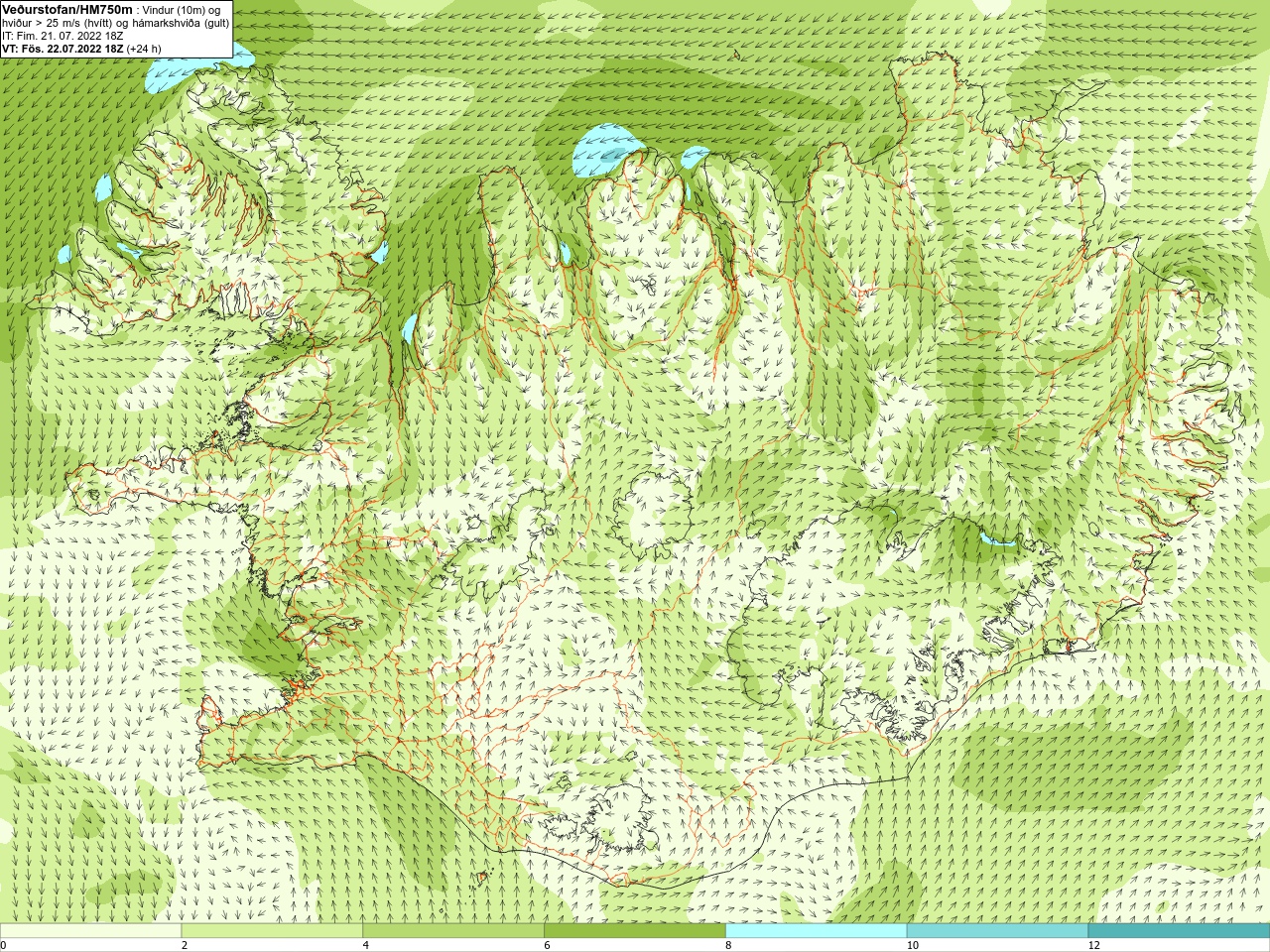Click the legend scale label '10'
This screenshot has width=1270, height=952.
tap(913, 945)
